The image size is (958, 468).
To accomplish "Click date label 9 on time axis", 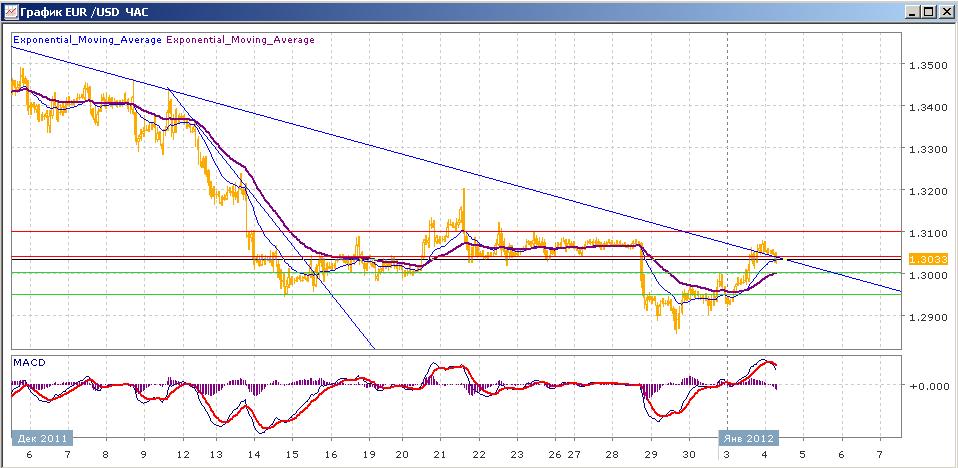I will pyautogui.click(x=144, y=456).
